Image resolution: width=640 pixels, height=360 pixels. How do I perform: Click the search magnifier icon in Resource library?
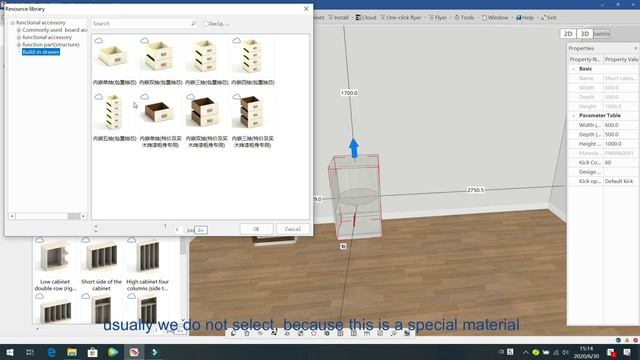pos(194,24)
